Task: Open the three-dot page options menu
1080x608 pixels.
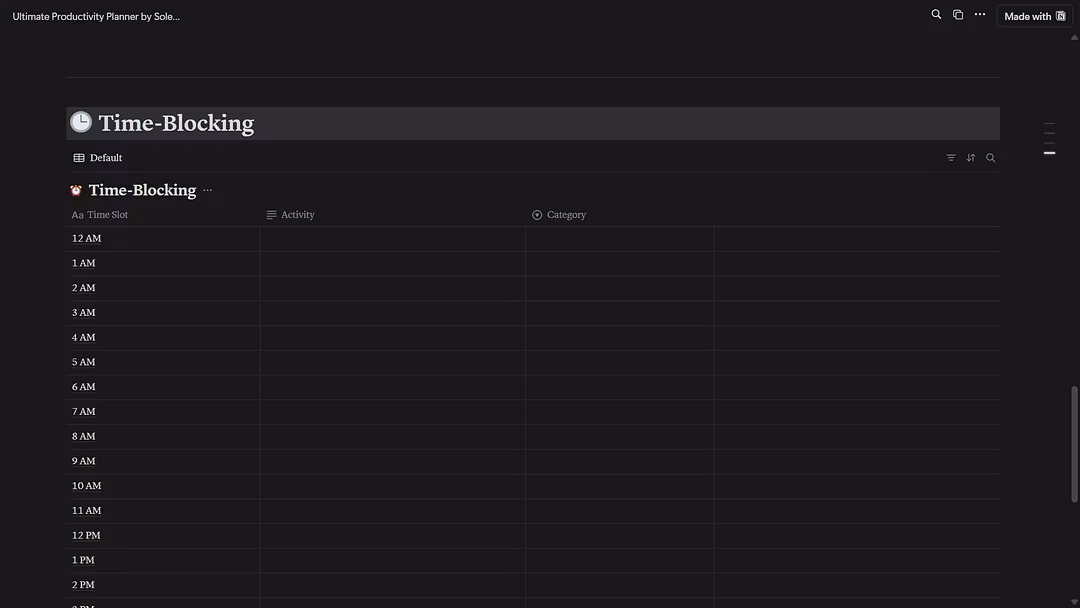Action: tap(980, 15)
